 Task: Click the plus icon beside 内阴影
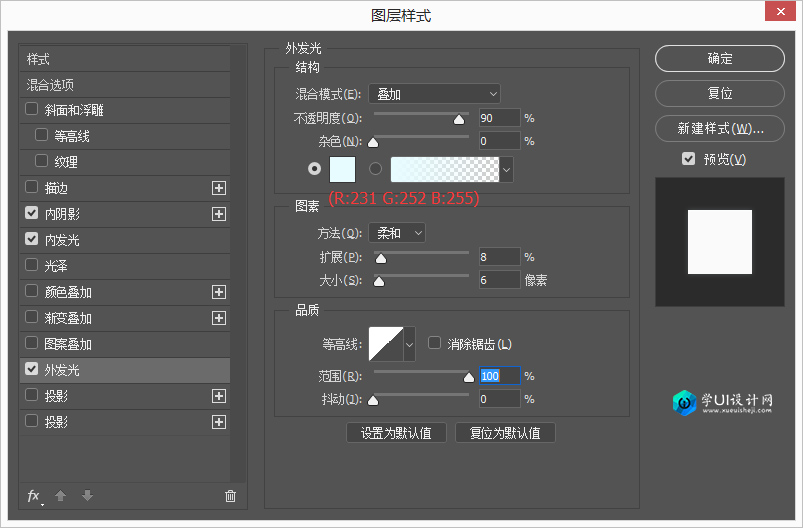(219, 214)
